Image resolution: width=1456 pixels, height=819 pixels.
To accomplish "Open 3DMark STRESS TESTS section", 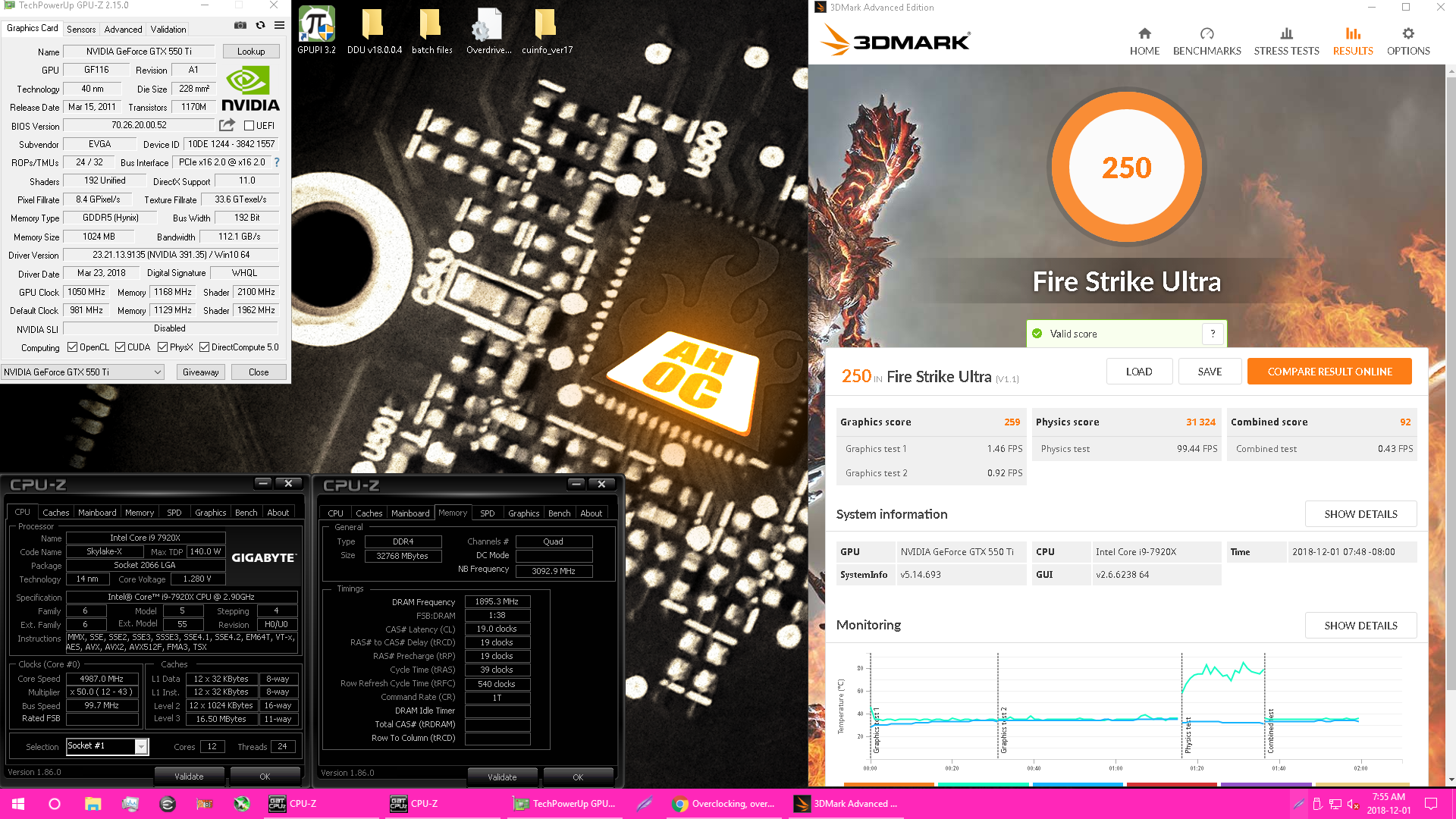I will (x=1286, y=41).
